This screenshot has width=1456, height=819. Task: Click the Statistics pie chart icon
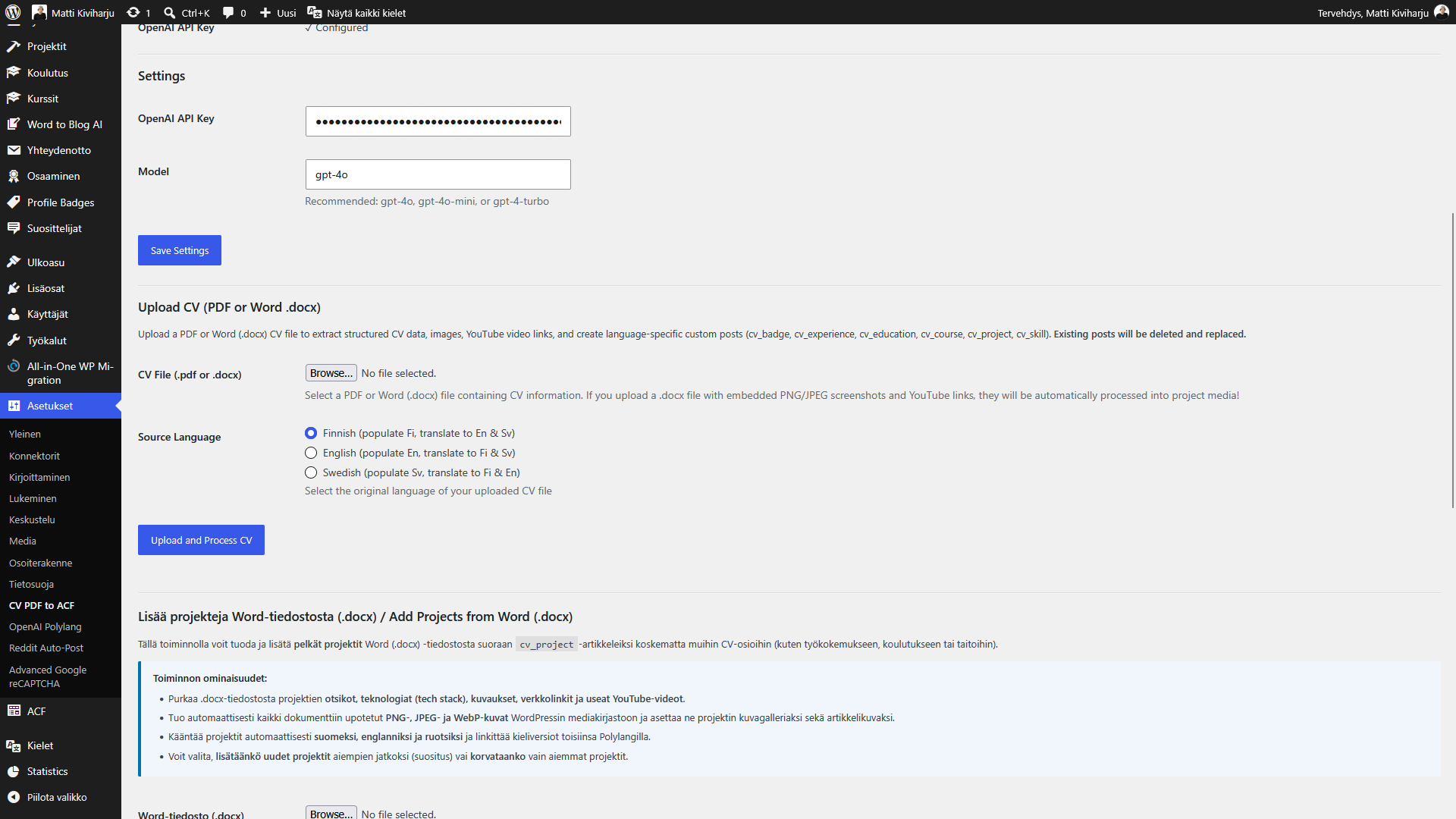pyautogui.click(x=14, y=771)
